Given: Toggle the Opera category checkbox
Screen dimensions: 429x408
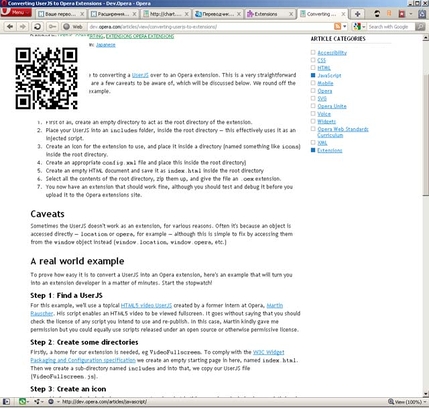Looking at the screenshot, I should (313, 90).
